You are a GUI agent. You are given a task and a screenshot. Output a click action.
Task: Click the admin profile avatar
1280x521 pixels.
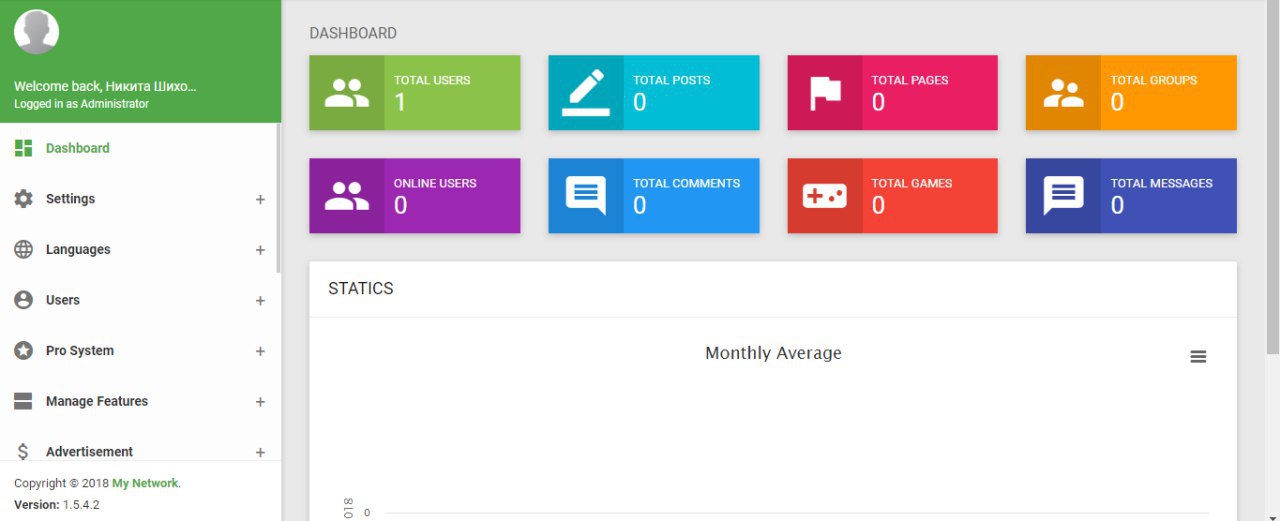pyautogui.click(x=36, y=32)
